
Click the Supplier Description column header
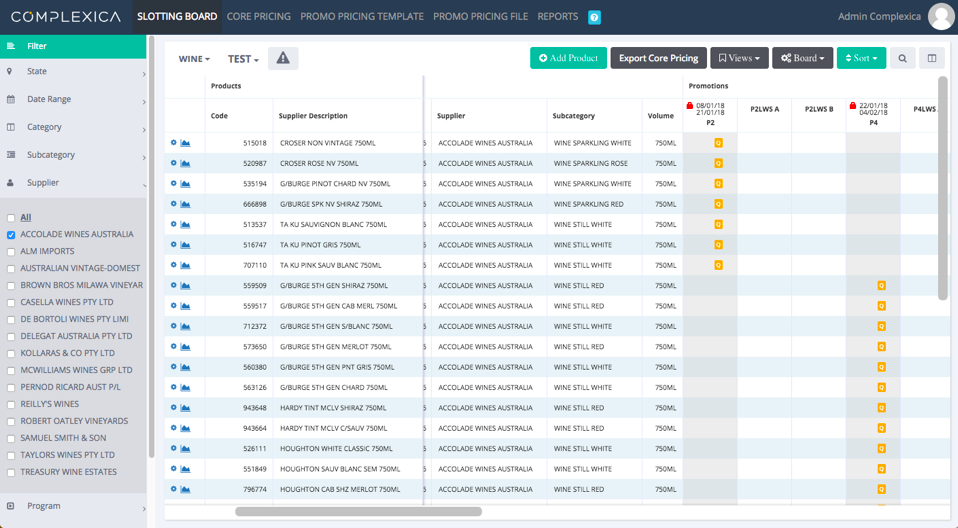(313, 116)
